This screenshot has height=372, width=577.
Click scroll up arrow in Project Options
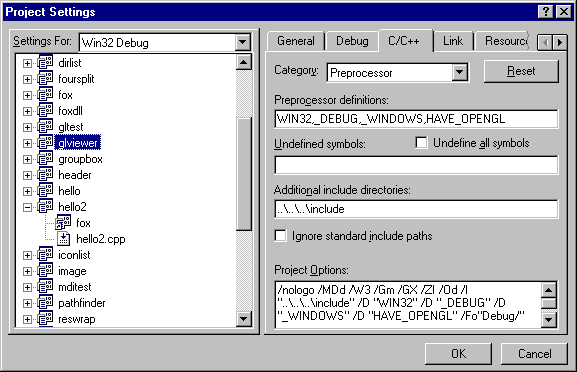point(549,290)
